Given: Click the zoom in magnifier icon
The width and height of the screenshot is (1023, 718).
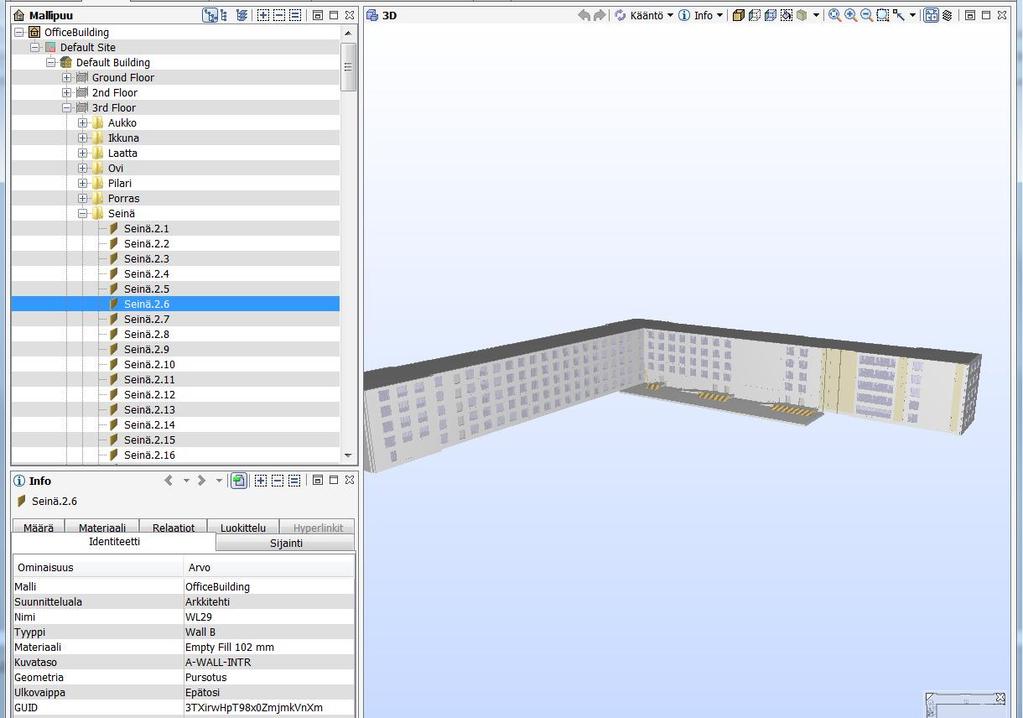Looking at the screenshot, I should click(851, 15).
